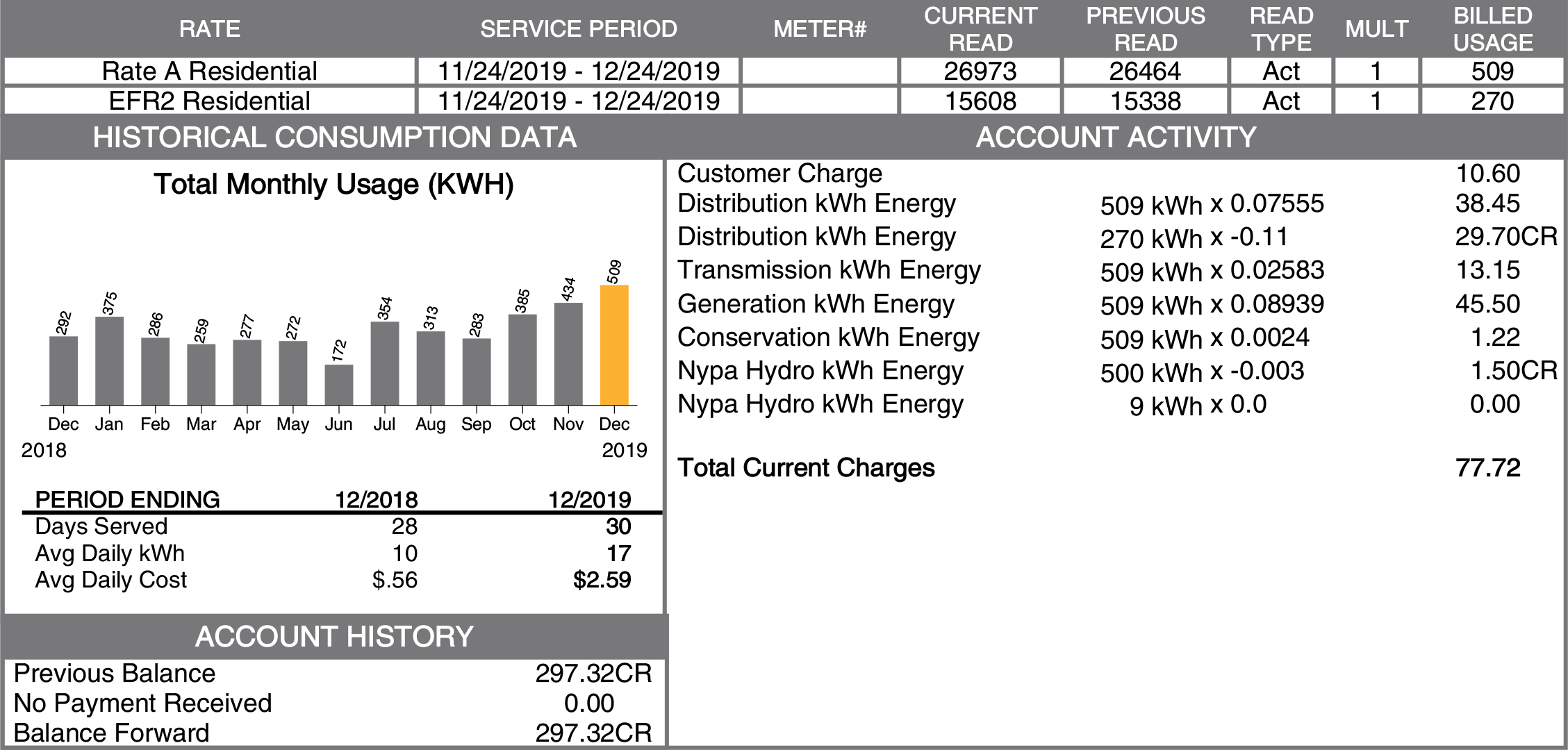Click the EFR2 Residential row label
The height and width of the screenshot is (750, 1568).
(209, 101)
